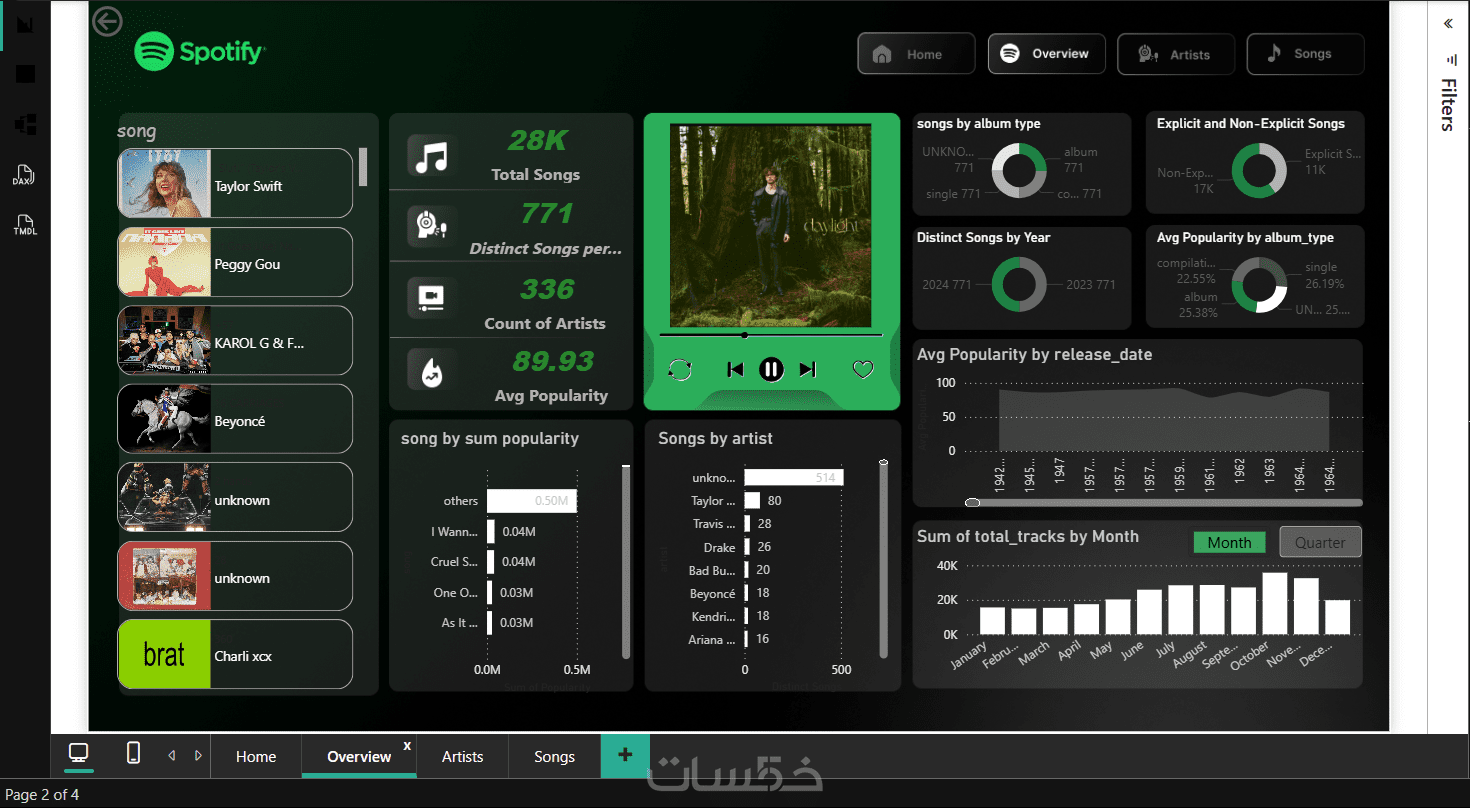Click the song by sum popularity scrollbar
The height and width of the screenshot is (808, 1470).
tap(626, 562)
